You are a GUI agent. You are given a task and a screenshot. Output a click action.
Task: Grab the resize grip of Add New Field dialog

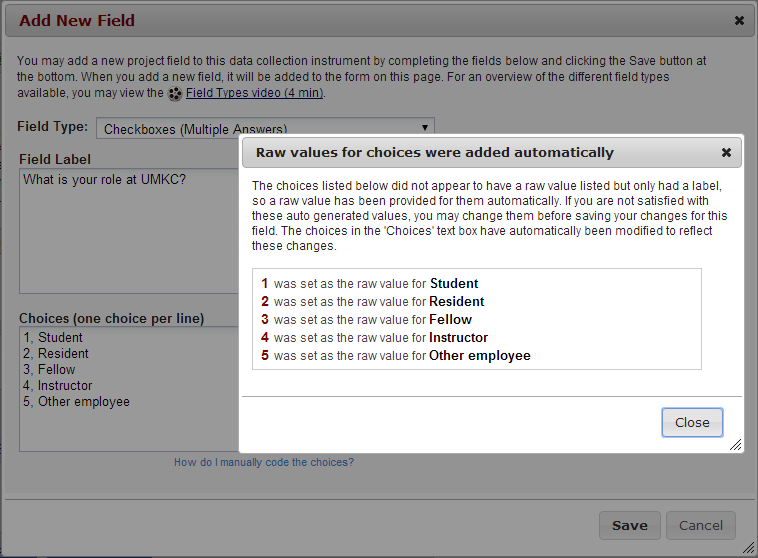pyautogui.click(x=749, y=548)
